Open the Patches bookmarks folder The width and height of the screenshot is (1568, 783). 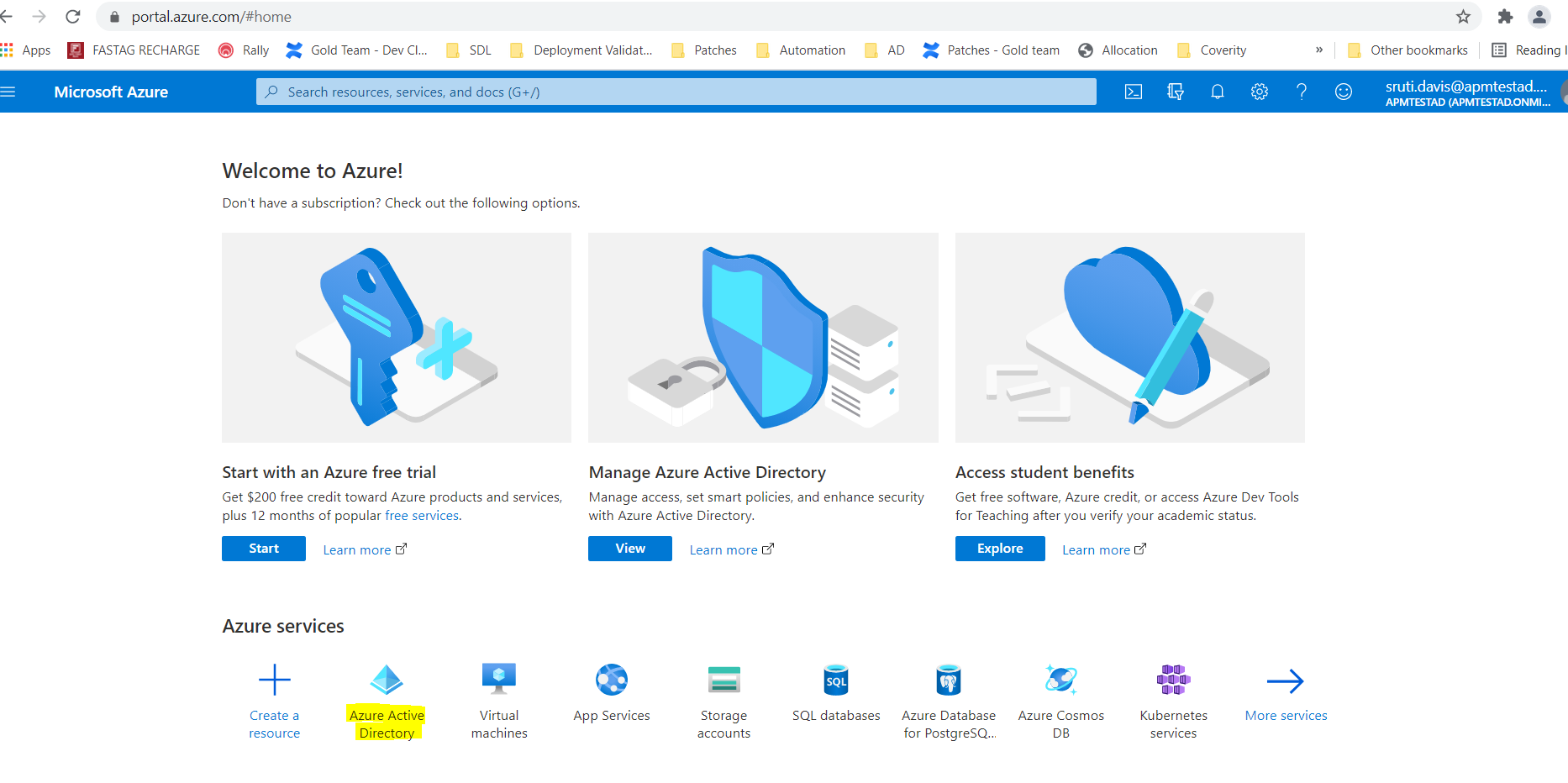[x=704, y=50]
